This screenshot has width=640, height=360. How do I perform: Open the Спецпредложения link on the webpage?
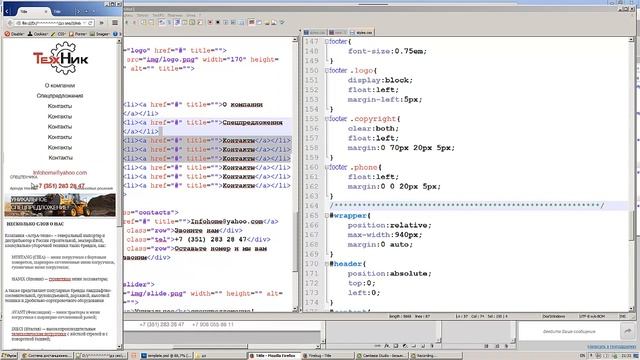(x=60, y=96)
